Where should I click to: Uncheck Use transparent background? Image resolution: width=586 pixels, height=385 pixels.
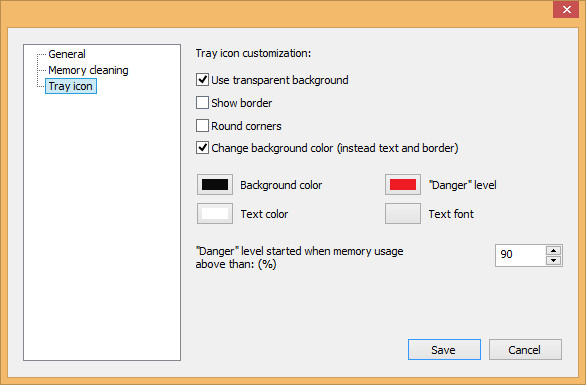[x=202, y=80]
